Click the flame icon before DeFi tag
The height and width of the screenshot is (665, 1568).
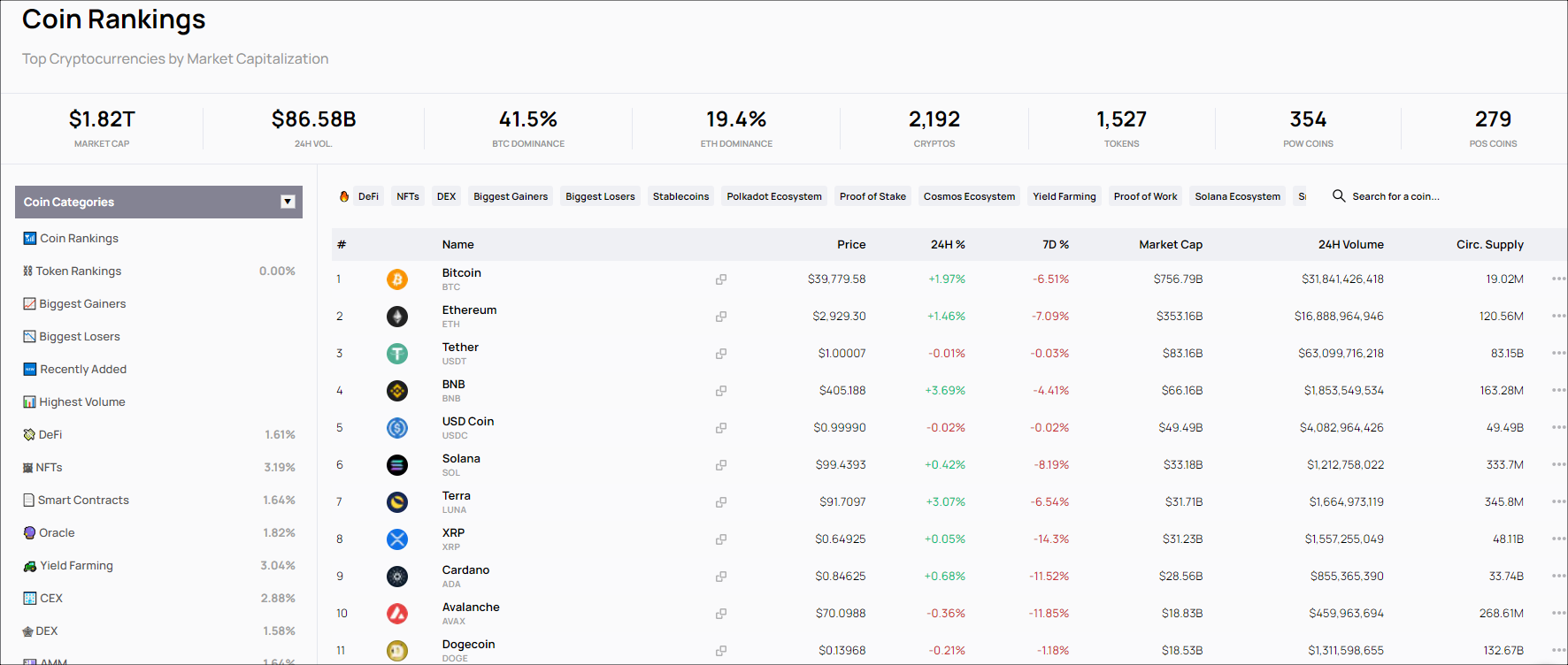344,196
